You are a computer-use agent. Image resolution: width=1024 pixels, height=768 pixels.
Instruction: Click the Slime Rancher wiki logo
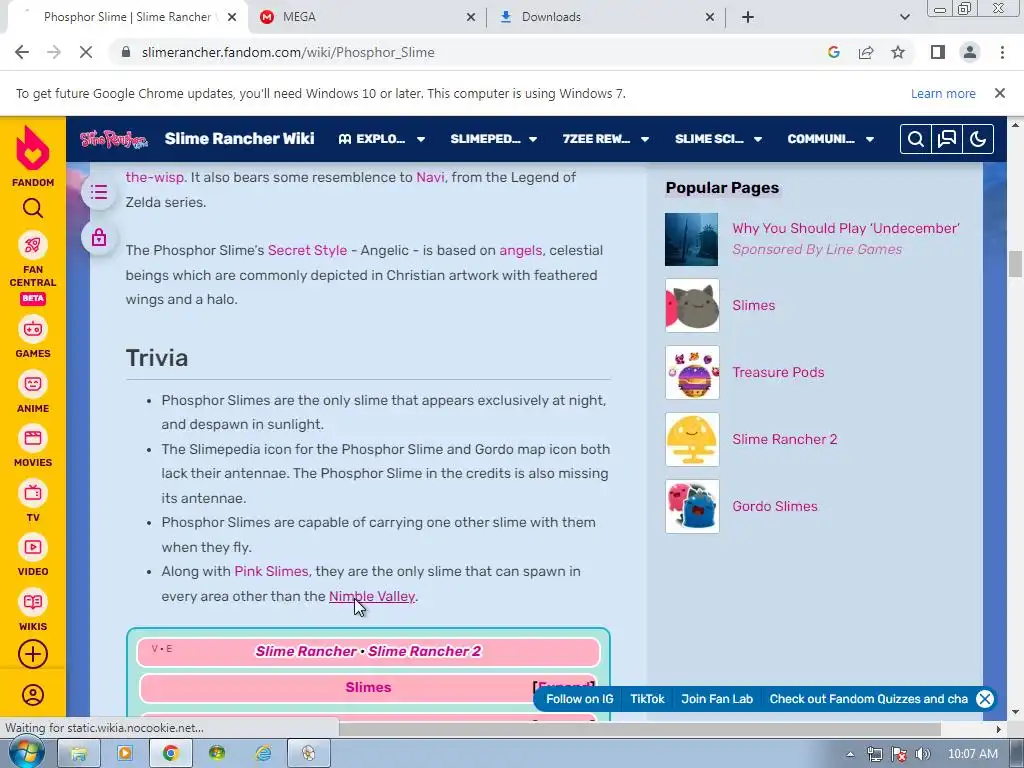(x=114, y=139)
